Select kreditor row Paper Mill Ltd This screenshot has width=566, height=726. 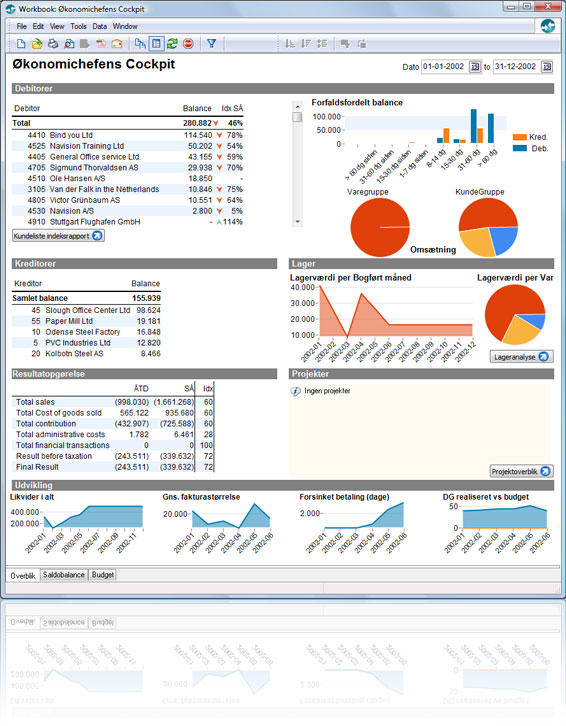tap(87, 321)
